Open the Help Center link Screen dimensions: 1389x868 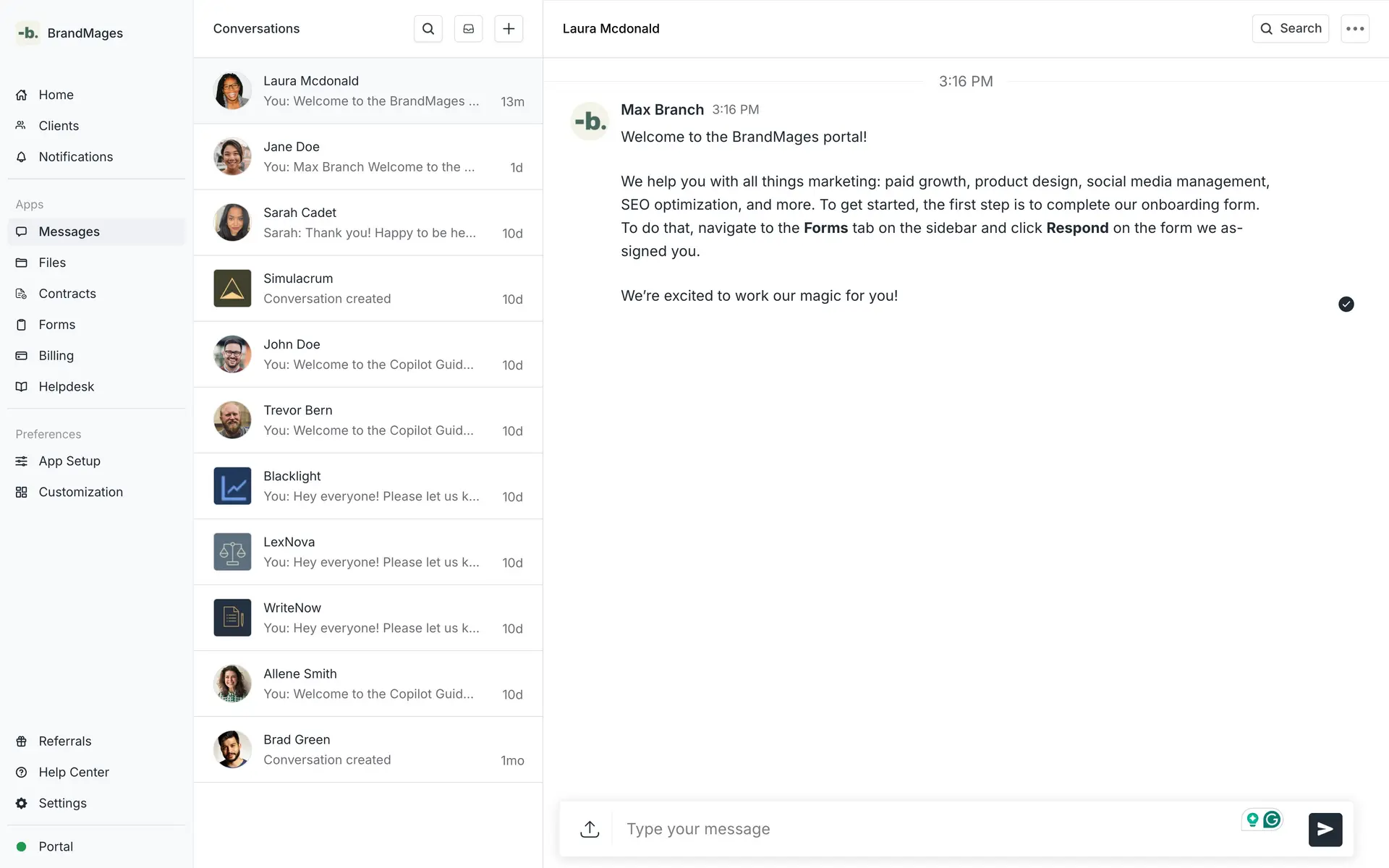click(x=74, y=772)
